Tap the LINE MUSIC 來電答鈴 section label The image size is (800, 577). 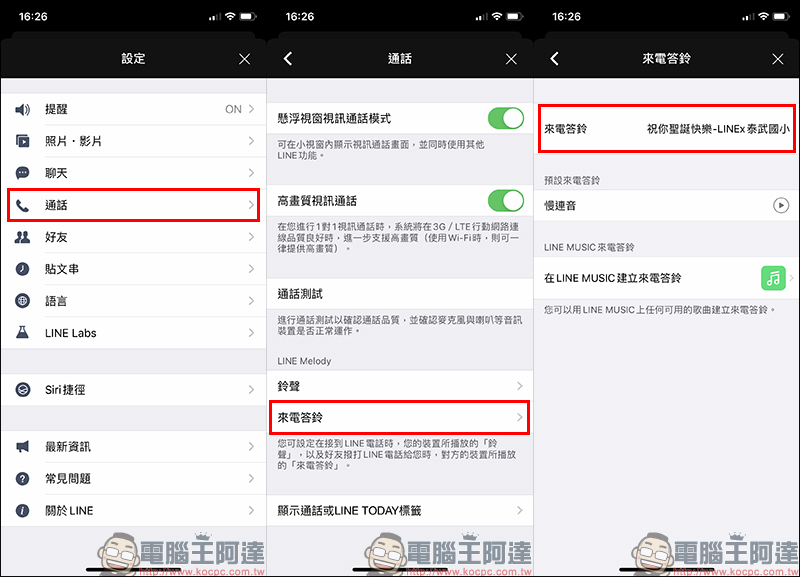point(589,247)
